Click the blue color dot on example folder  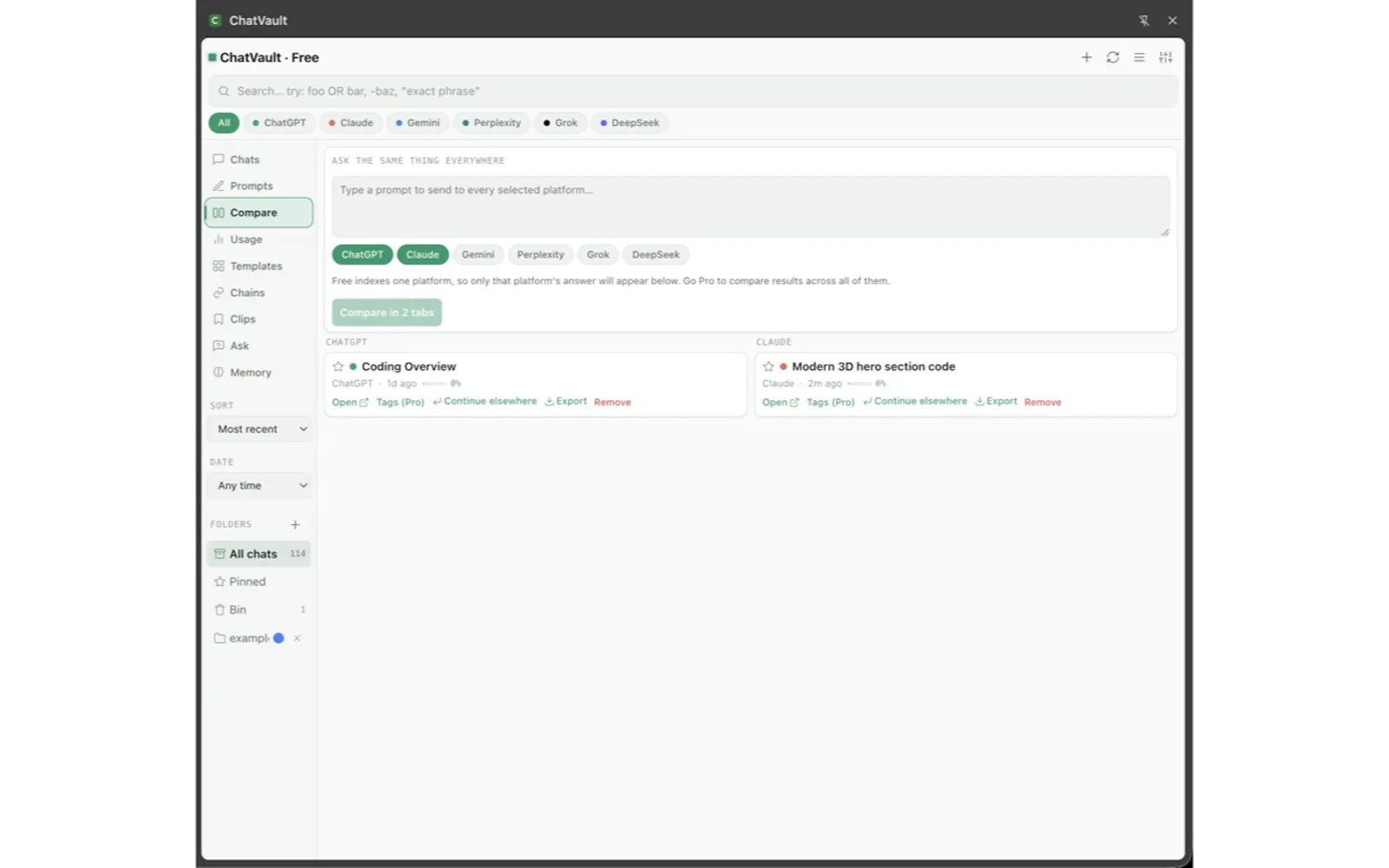click(x=279, y=638)
